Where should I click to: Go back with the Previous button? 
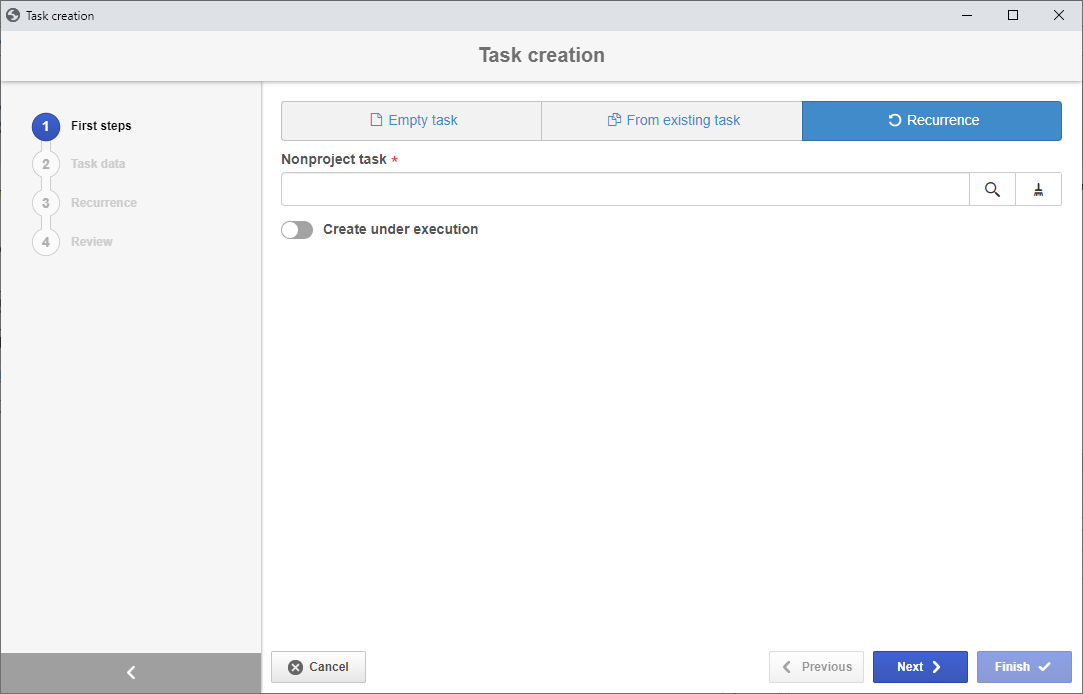[x=816, y=667]
